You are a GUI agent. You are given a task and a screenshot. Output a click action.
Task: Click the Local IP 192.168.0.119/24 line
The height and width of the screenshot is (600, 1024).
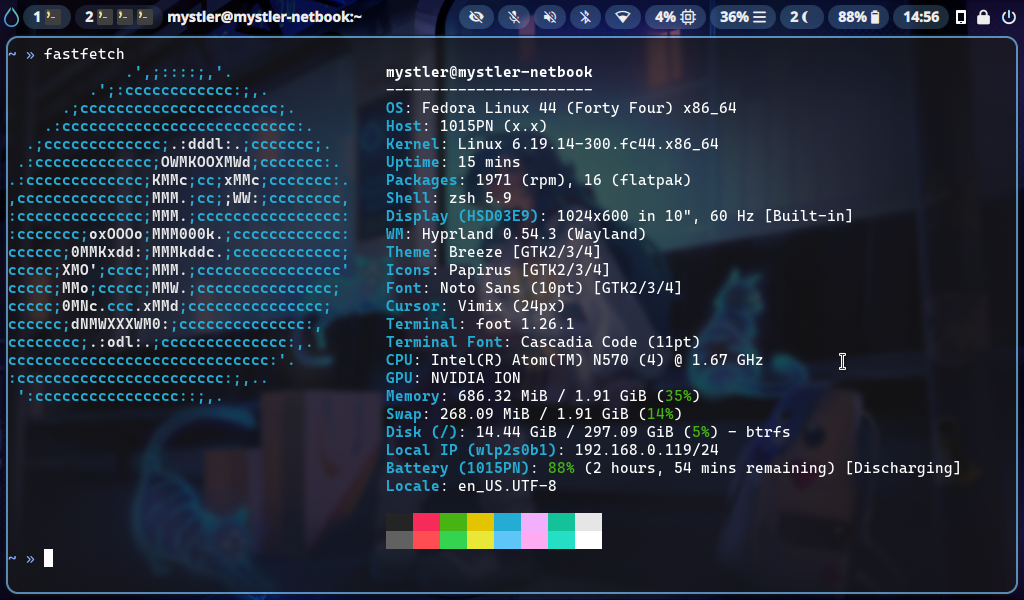[x=552, y=450]
